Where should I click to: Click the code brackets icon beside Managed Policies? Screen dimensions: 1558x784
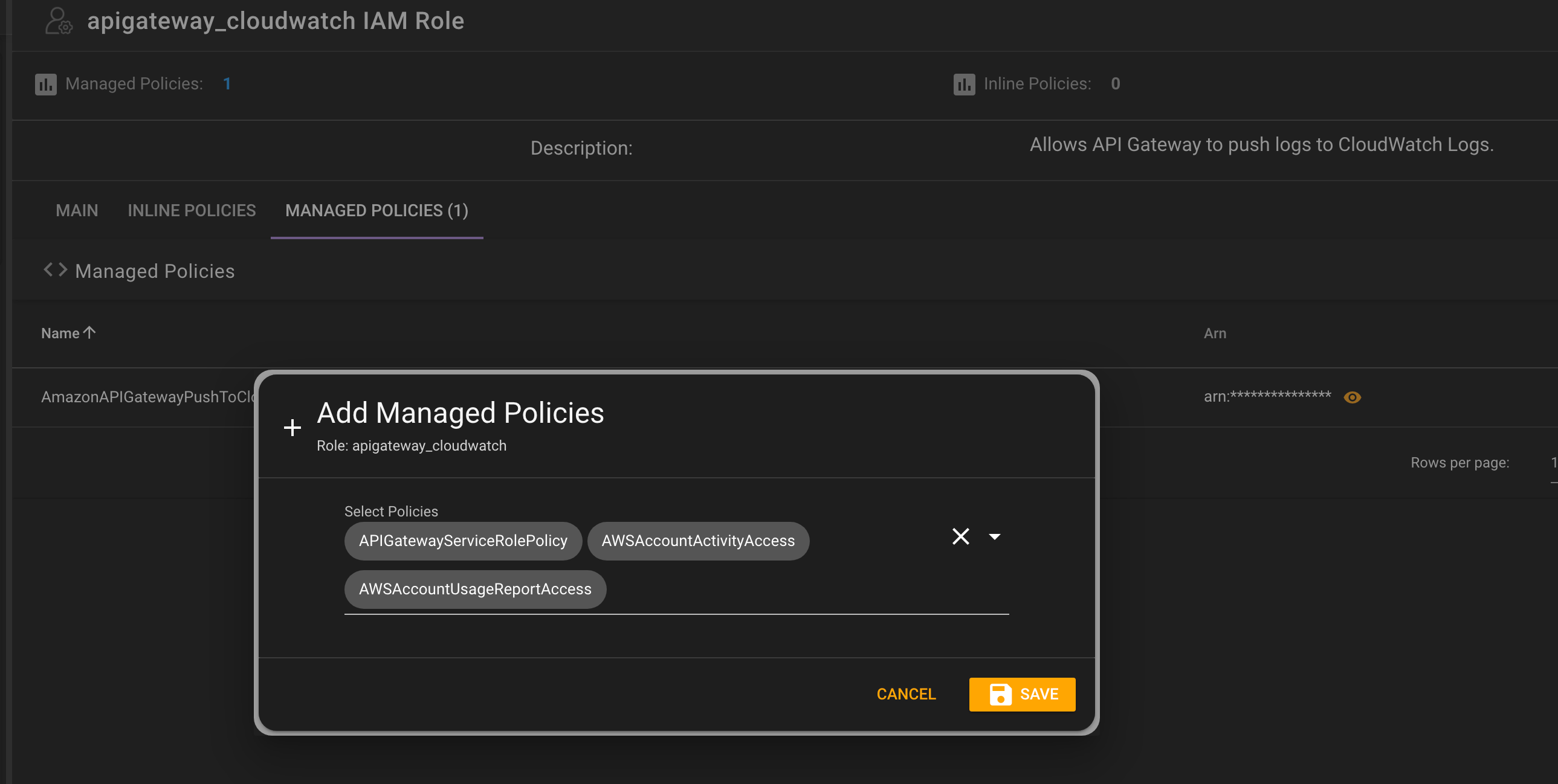(x=55, y=269)
